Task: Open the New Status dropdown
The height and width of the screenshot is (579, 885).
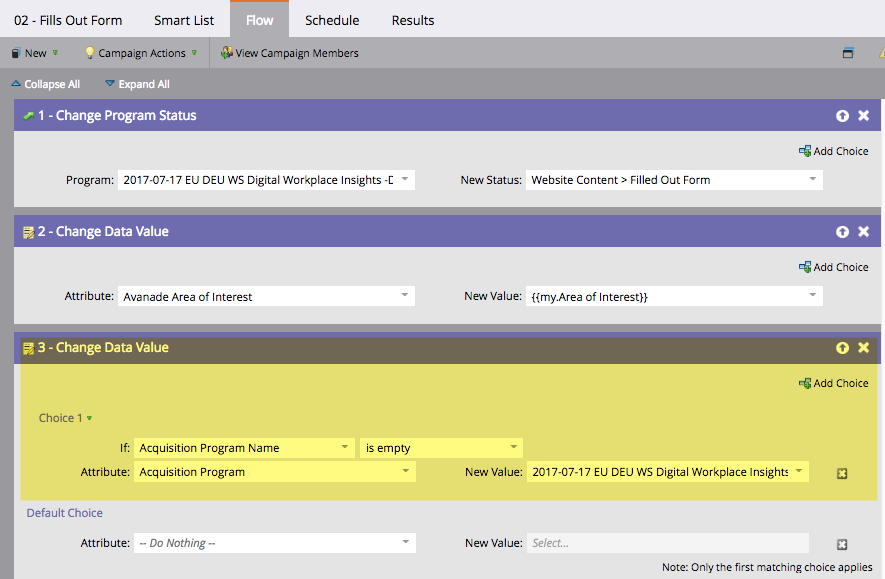Action: tap(674, 180)
